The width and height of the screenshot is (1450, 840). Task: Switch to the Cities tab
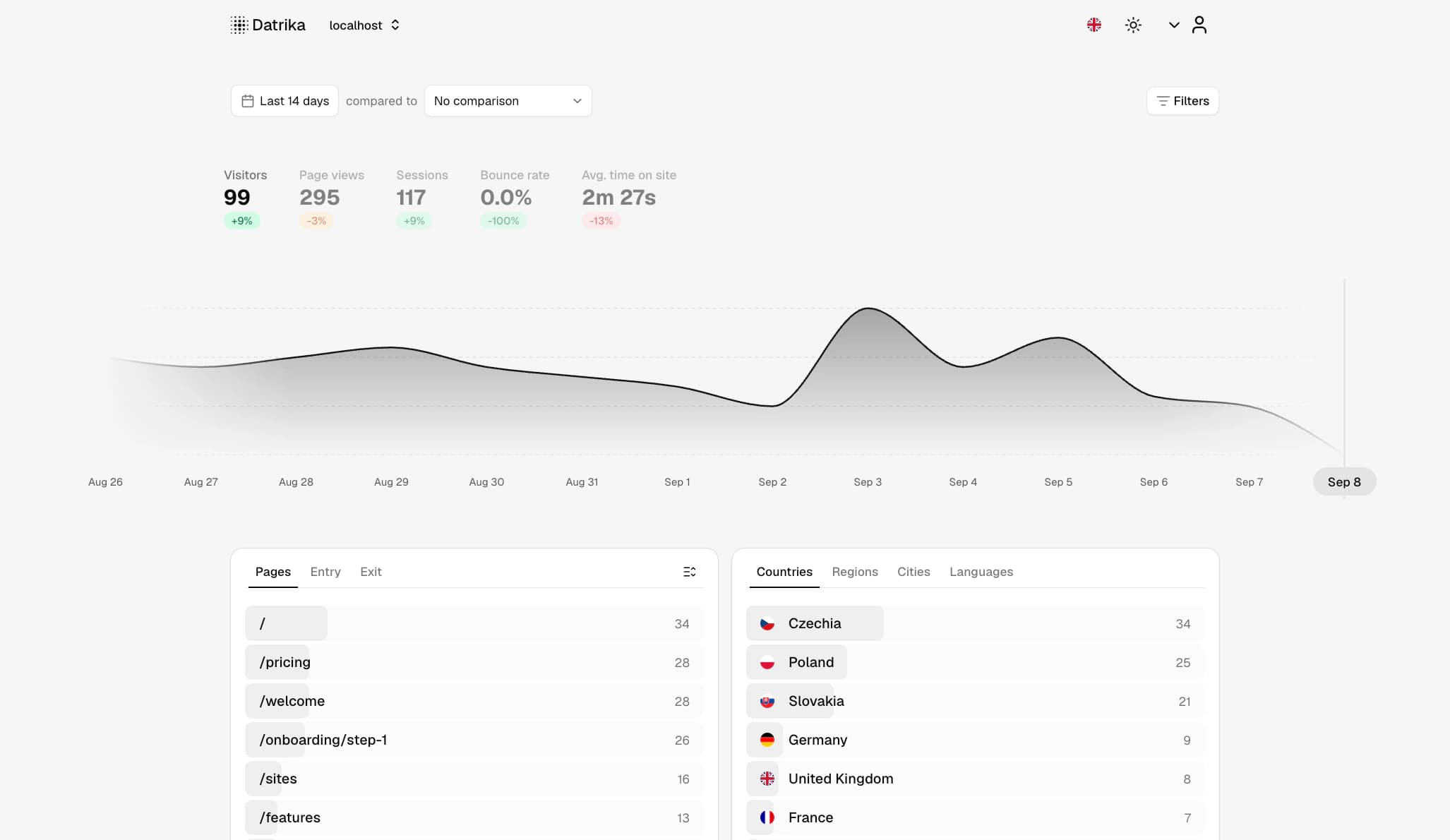(913, 572)
